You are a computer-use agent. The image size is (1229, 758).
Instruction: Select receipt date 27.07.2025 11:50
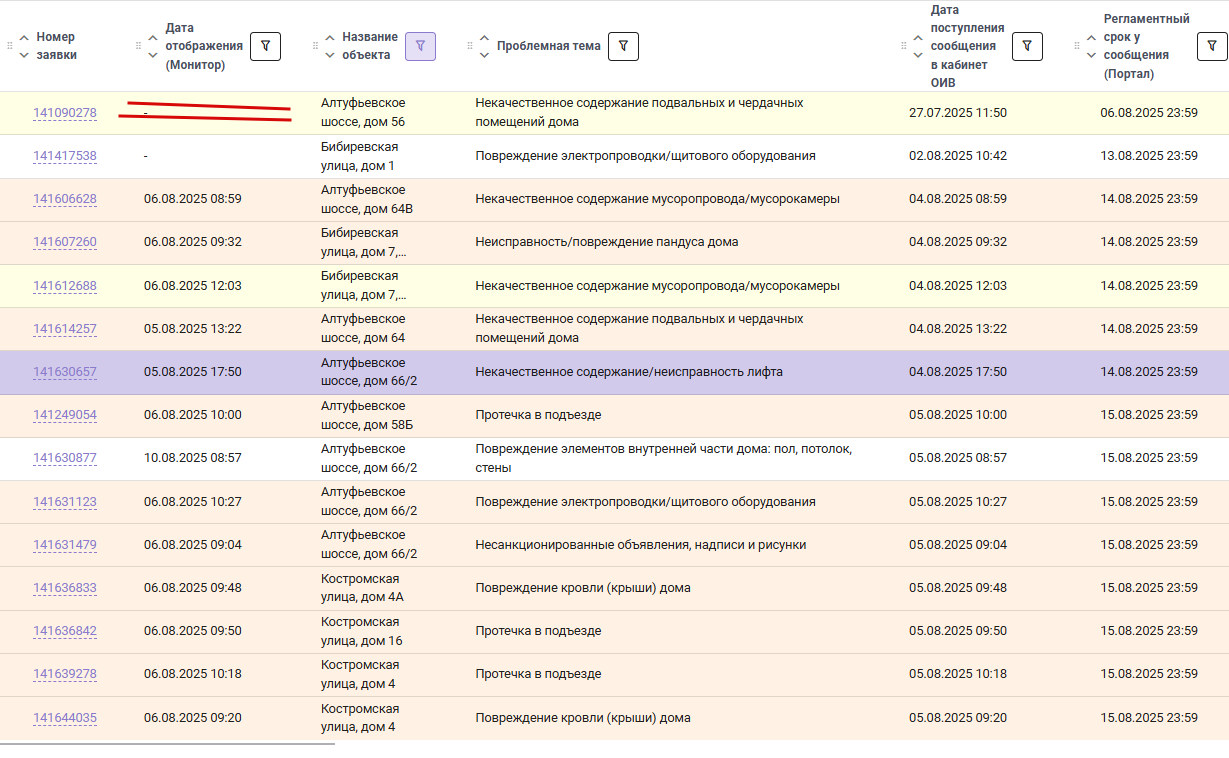(958, 113)
